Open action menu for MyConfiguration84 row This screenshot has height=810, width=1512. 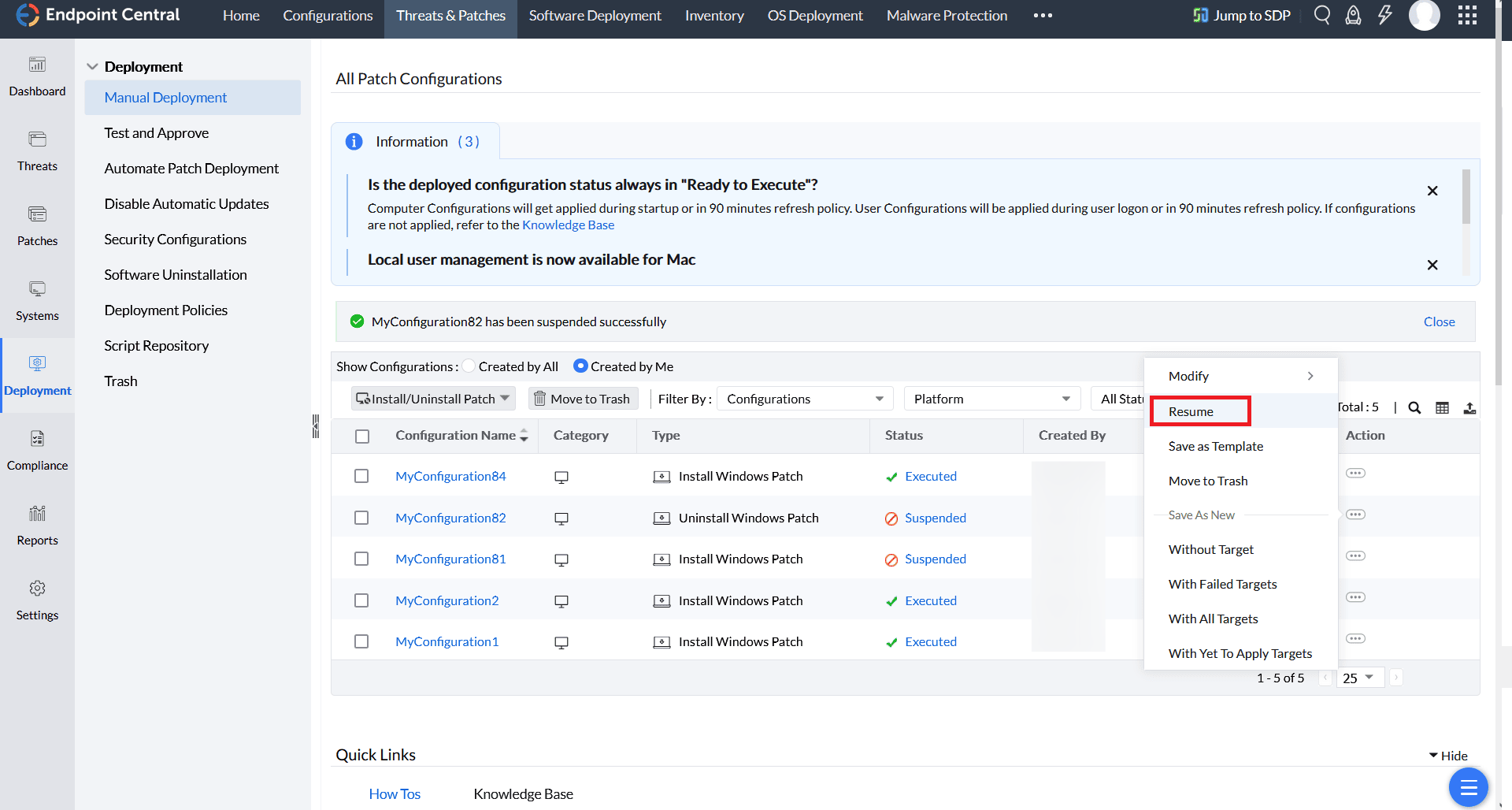1355,474
